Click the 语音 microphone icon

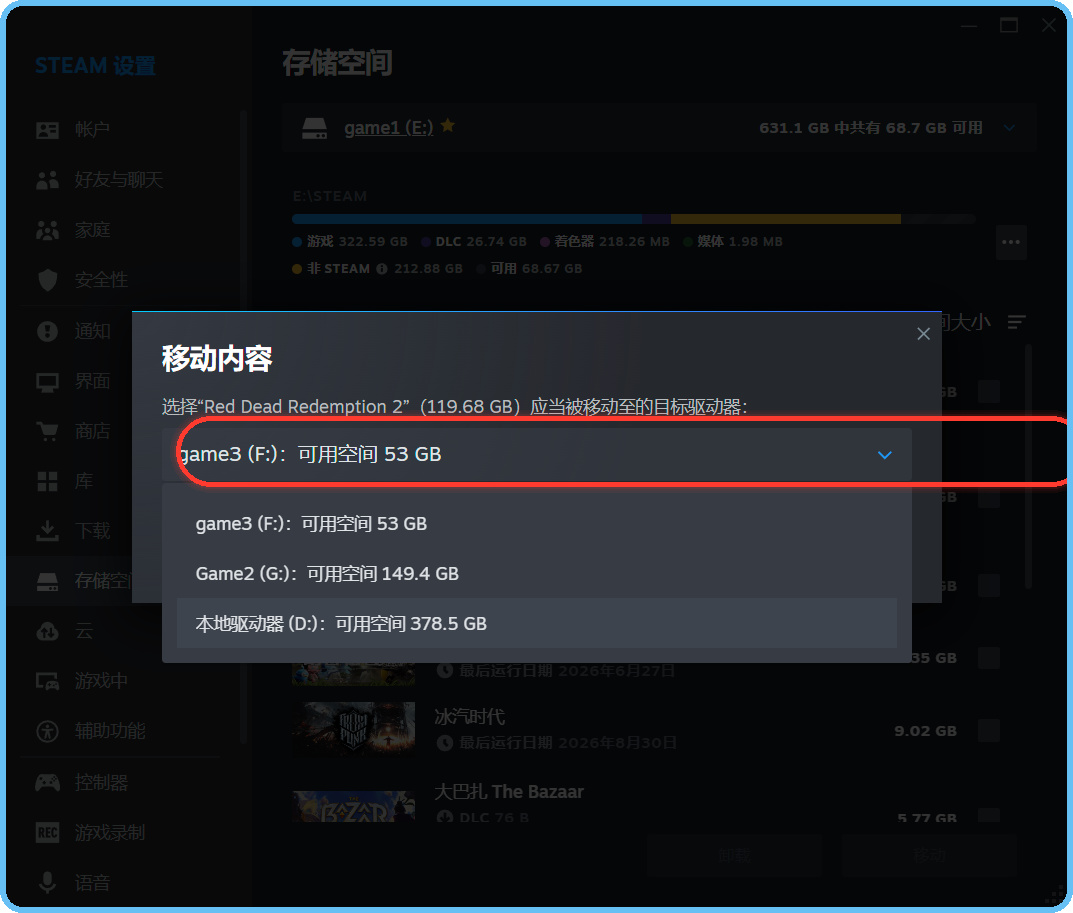[47, 883]
